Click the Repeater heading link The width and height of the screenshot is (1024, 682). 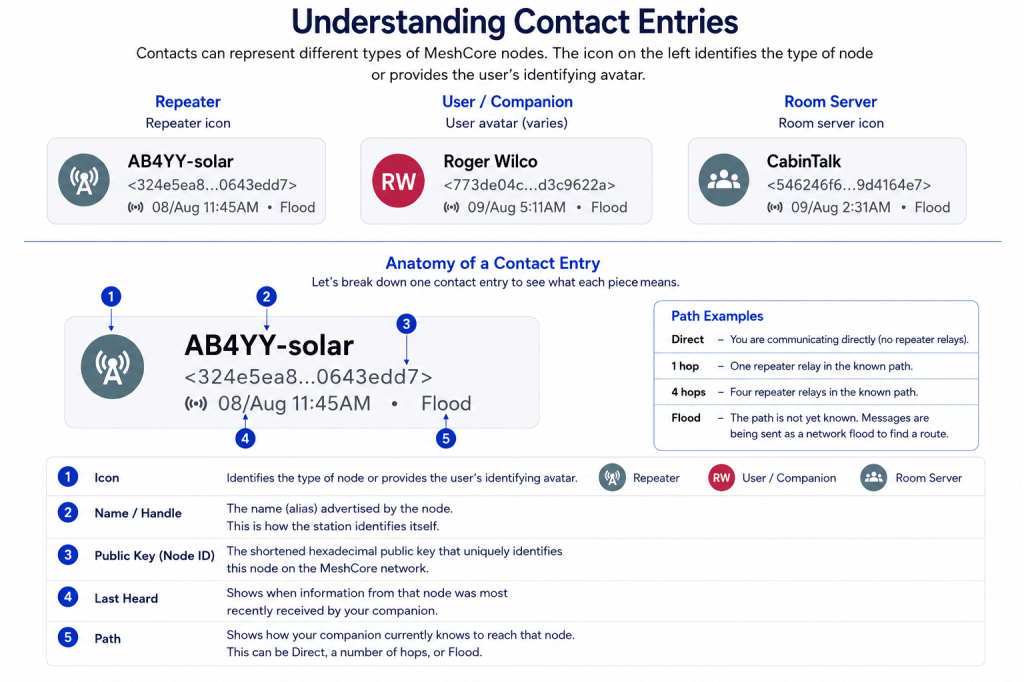(188, 102)
